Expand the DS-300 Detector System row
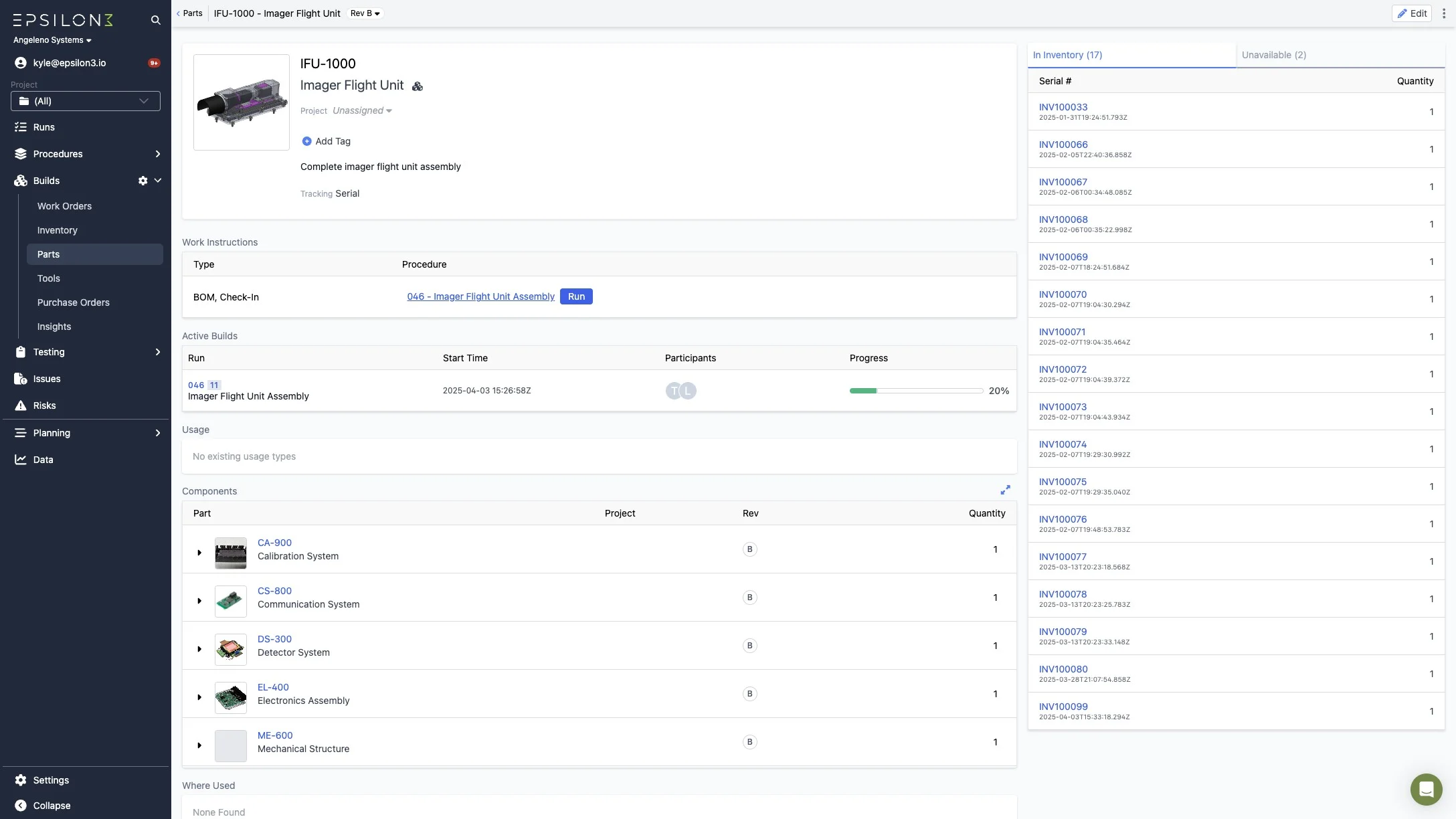This screenshot has height=819, width=1456. click(x=199, y=649)
